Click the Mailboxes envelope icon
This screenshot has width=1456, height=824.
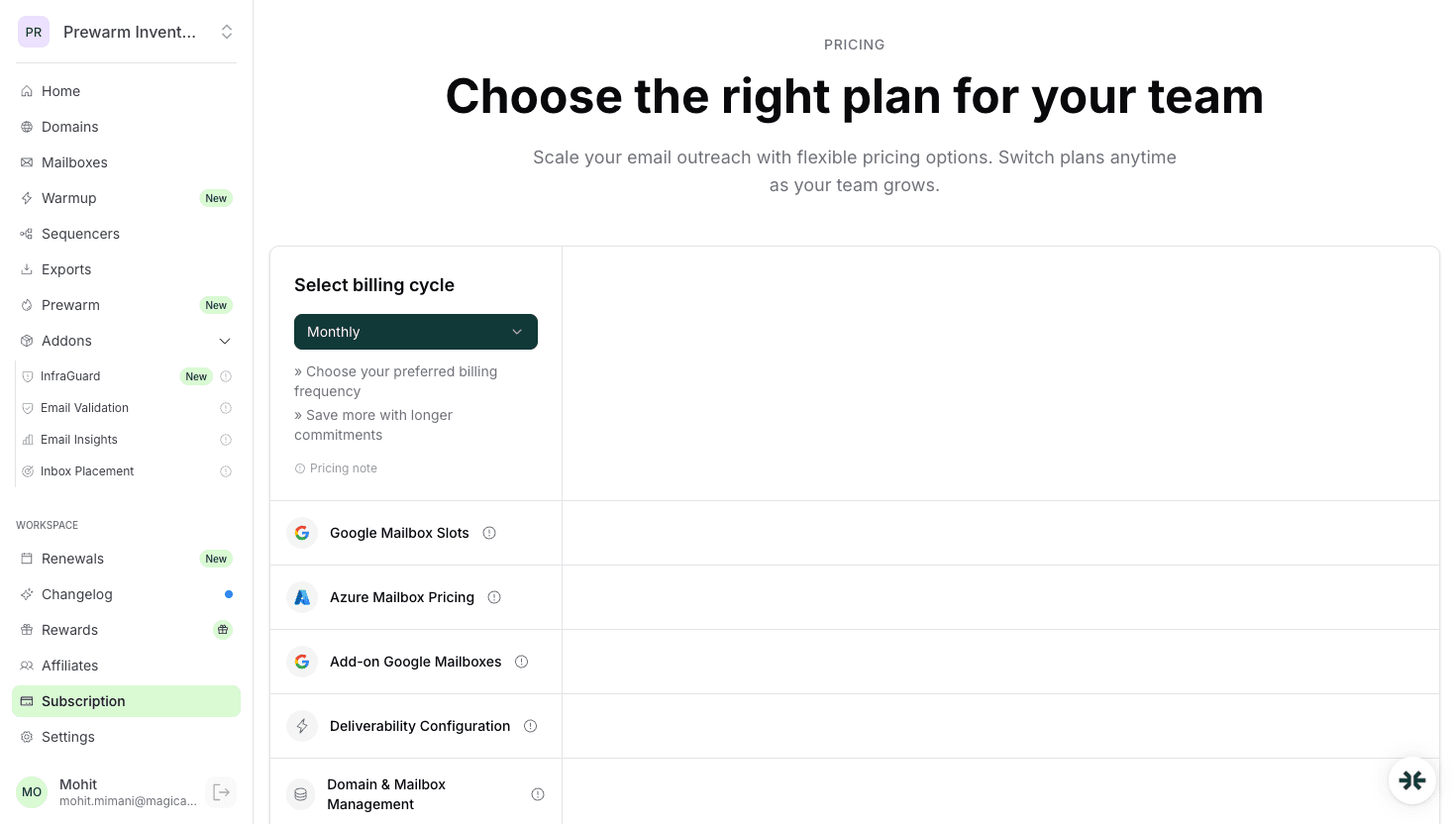27,162
